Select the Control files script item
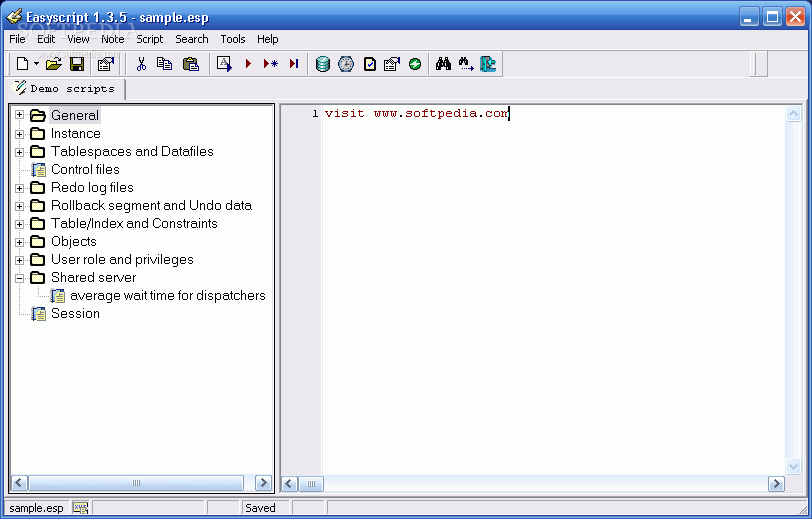This screenshot has height=519, width=812. coord(85,169)
